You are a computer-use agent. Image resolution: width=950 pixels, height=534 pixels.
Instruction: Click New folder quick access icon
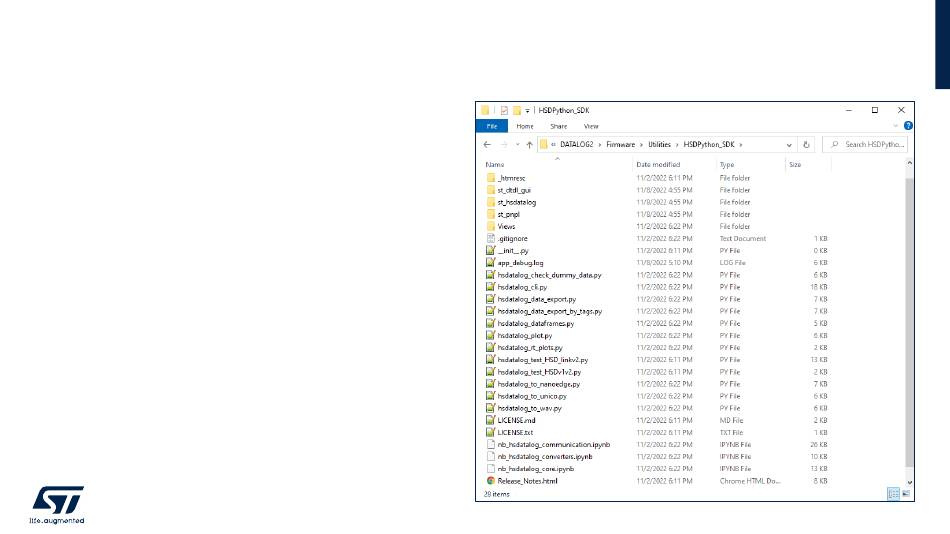tap(517, 110)
